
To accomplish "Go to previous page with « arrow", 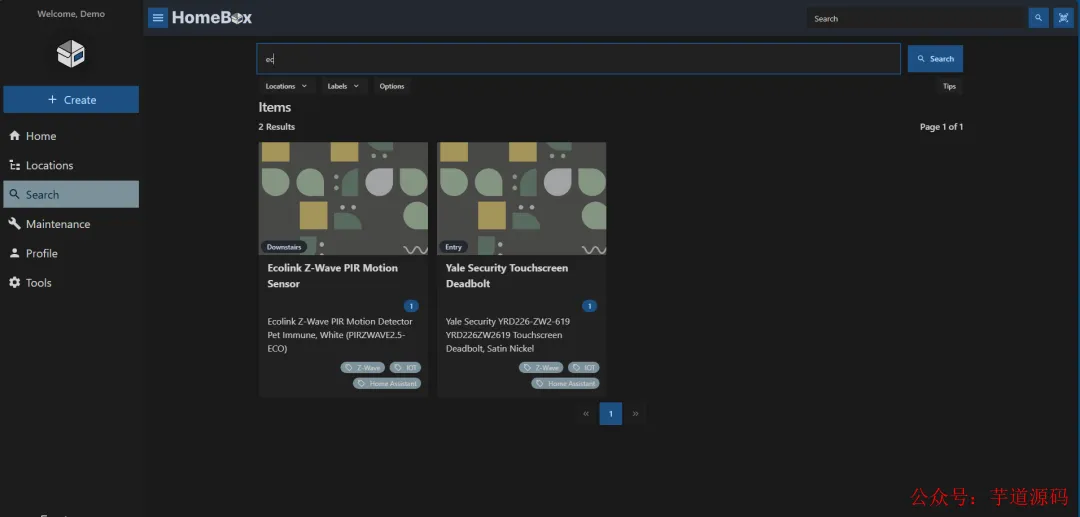I will point(586,414).
